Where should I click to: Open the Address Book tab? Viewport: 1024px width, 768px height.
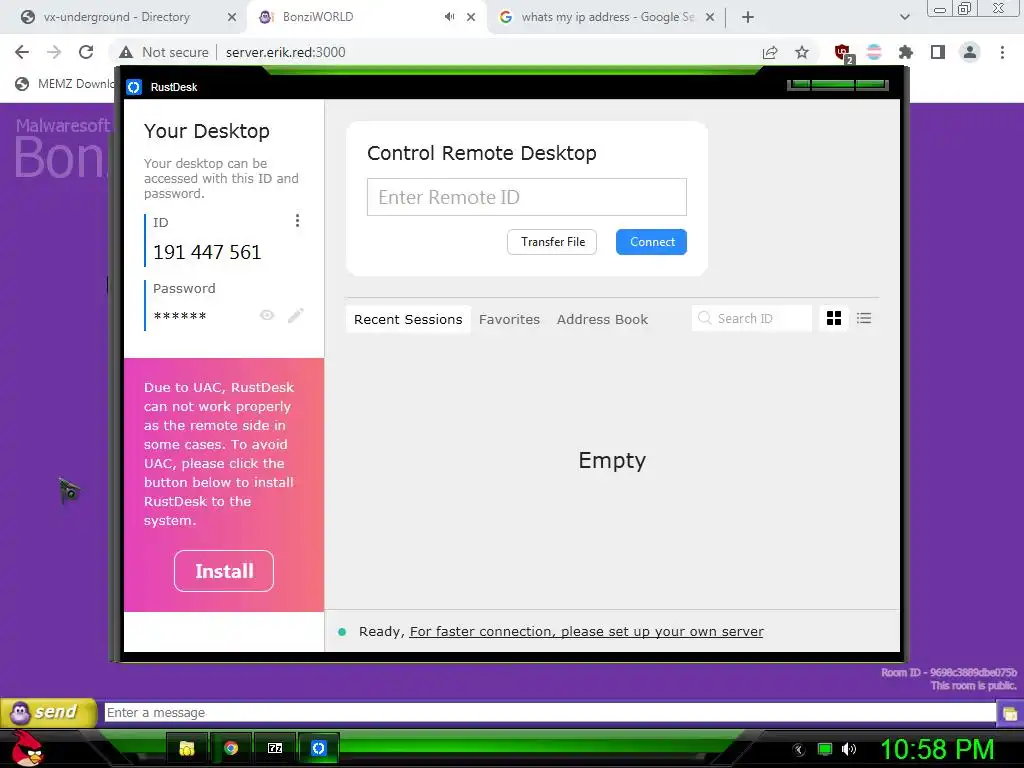(x=602, y=319)
